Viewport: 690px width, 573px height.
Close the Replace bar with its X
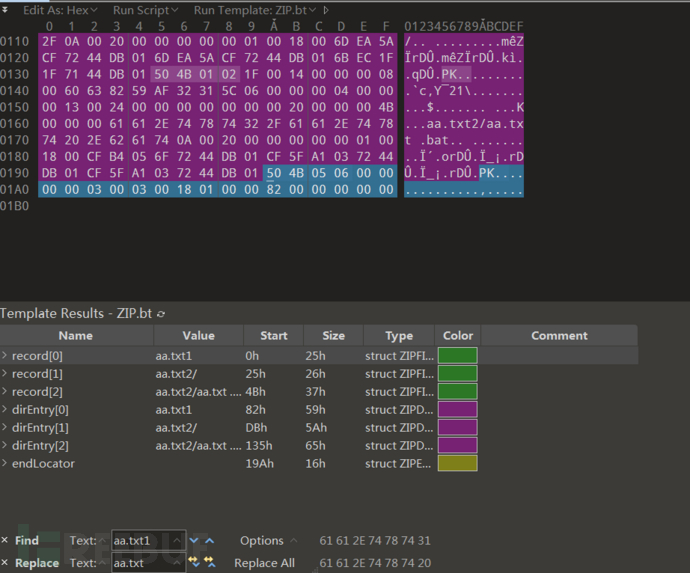(x=5, y=563)
